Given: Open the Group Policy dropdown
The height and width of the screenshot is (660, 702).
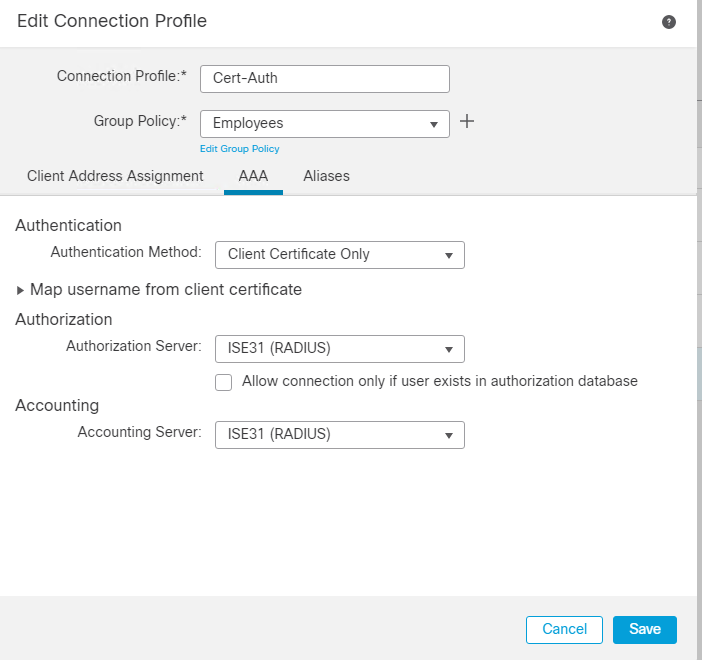Looking at the screenshot, I should [x=325, y=123].
